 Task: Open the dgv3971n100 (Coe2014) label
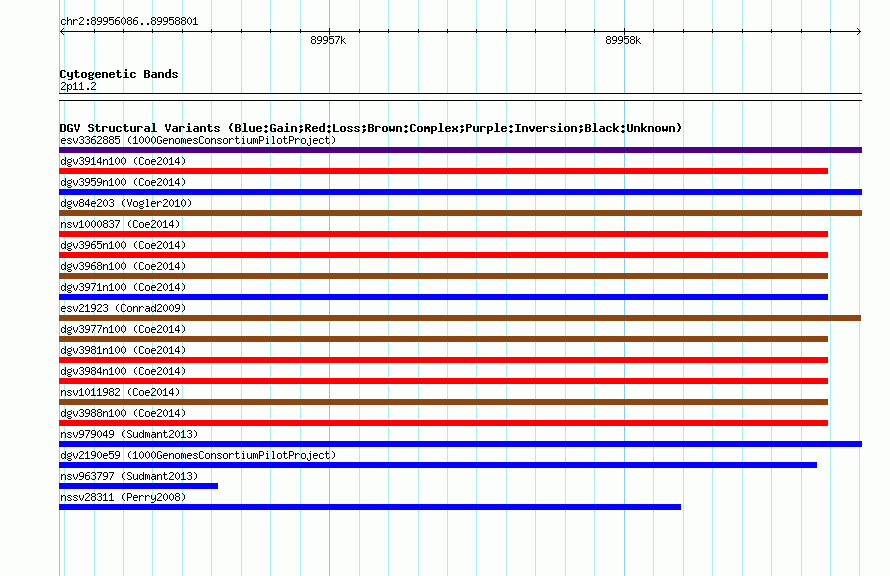coord(123,287)
